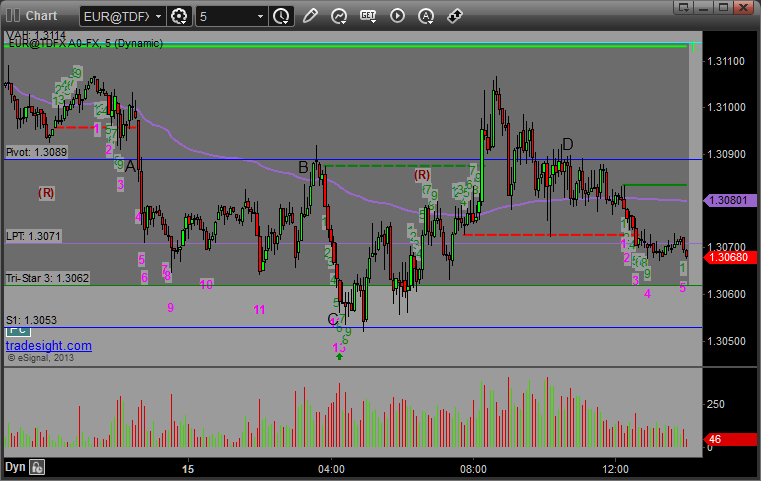Viewport: 761px width, 481px height.
Task: Click the S1: 1.3053 label
Action: [32, 320]
